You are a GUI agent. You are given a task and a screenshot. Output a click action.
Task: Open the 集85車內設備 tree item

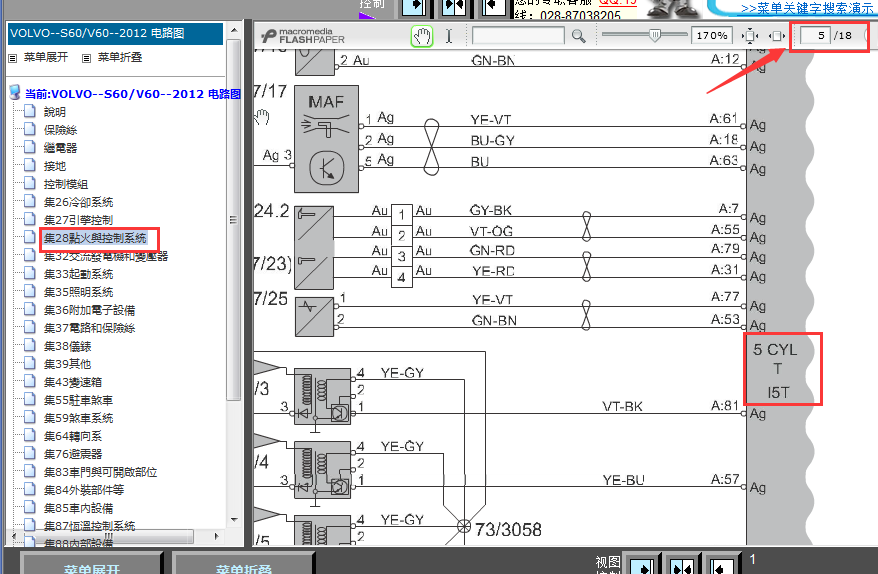pos(78,508)
